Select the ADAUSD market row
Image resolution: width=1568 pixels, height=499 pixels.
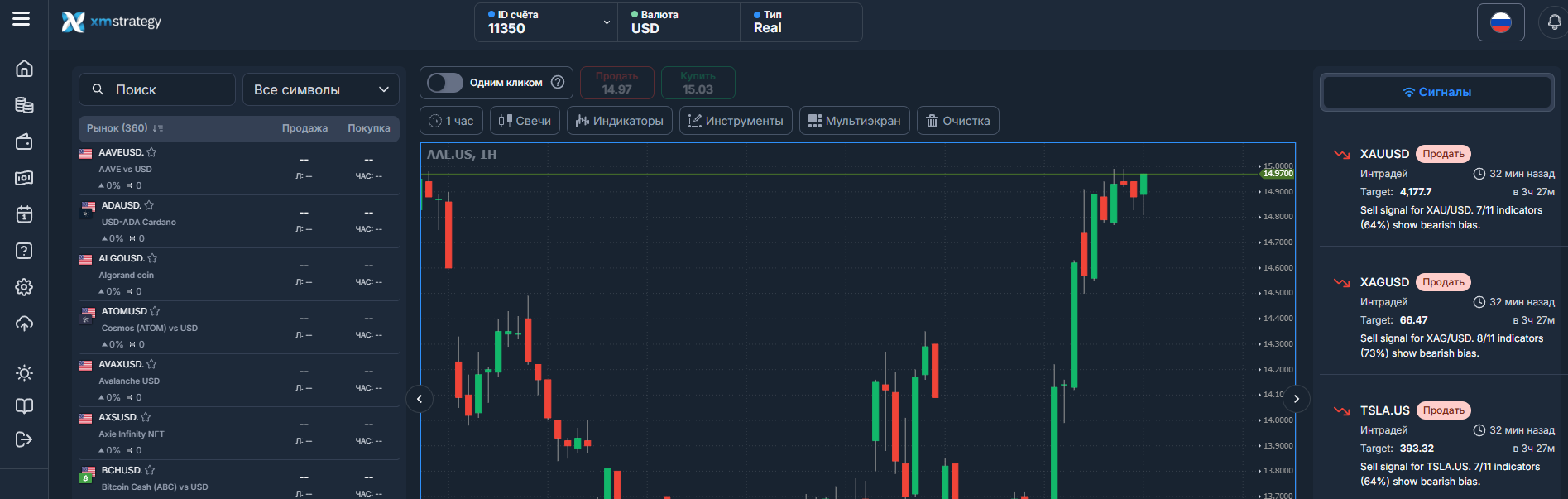pyautogui.click(x=238, y=222)
